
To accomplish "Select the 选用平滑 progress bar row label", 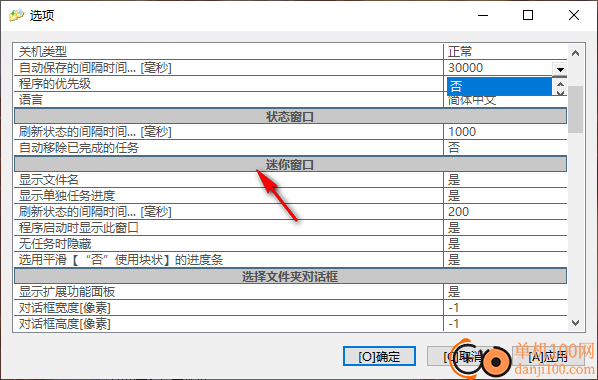I will (121, 260).
